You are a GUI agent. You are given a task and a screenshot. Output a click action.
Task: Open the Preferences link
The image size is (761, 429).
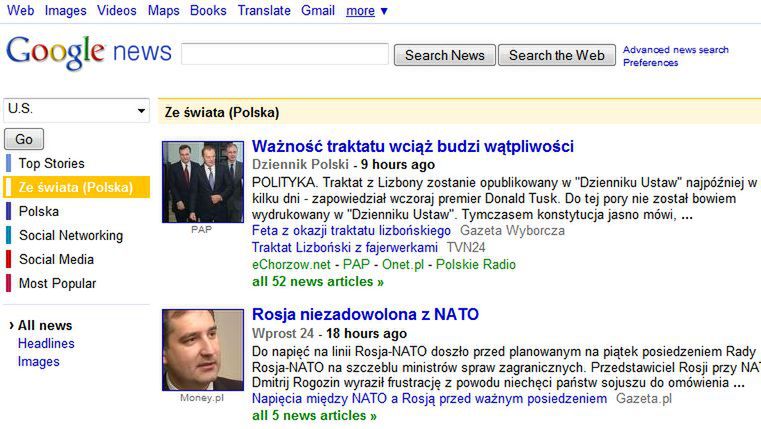pos(650,63)
